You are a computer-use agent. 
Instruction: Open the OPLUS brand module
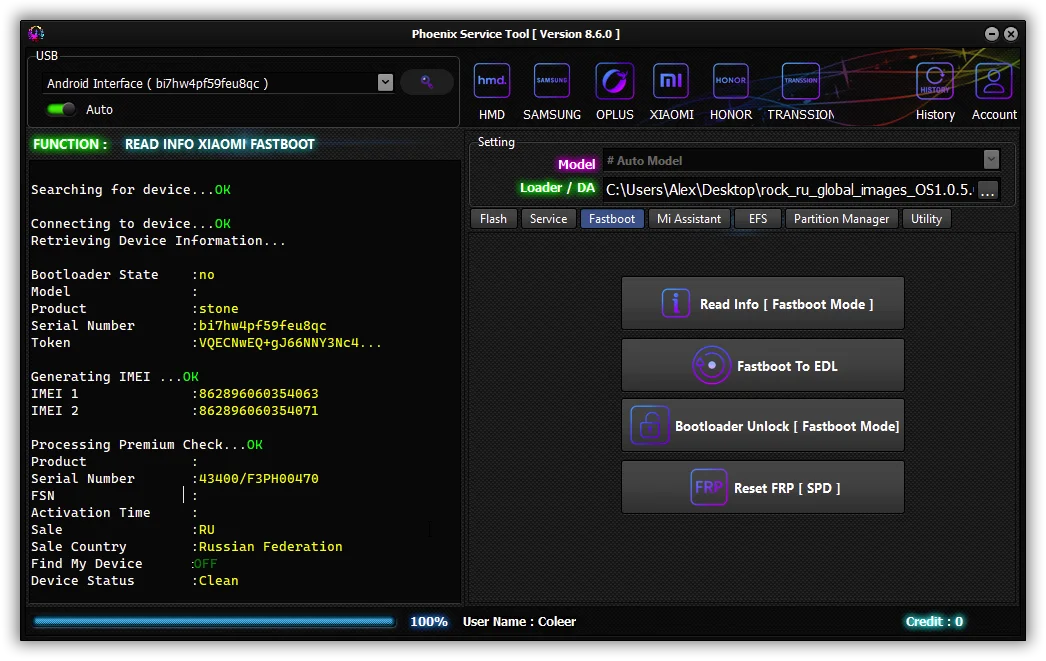point(615,82)
